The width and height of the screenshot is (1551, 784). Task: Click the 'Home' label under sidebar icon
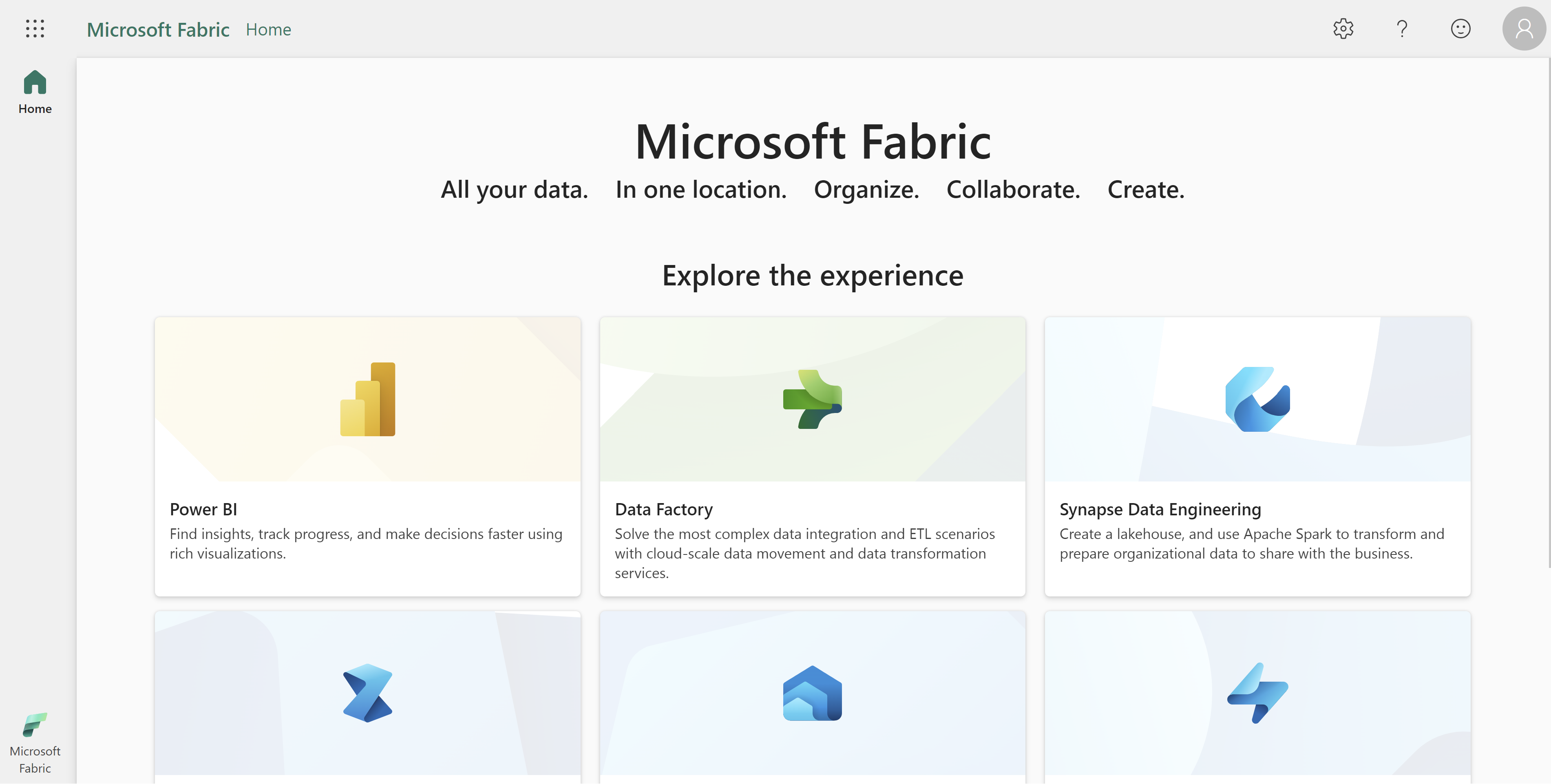[35, 109]
